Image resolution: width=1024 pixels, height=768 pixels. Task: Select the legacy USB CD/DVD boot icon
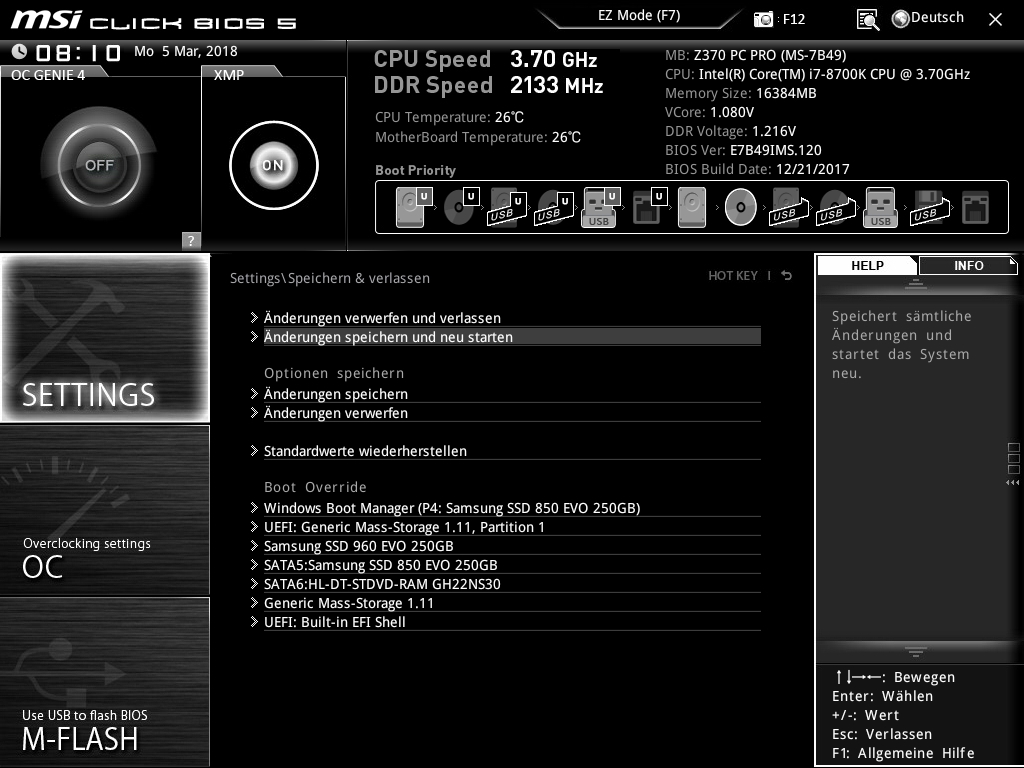(x=836, y=207)
